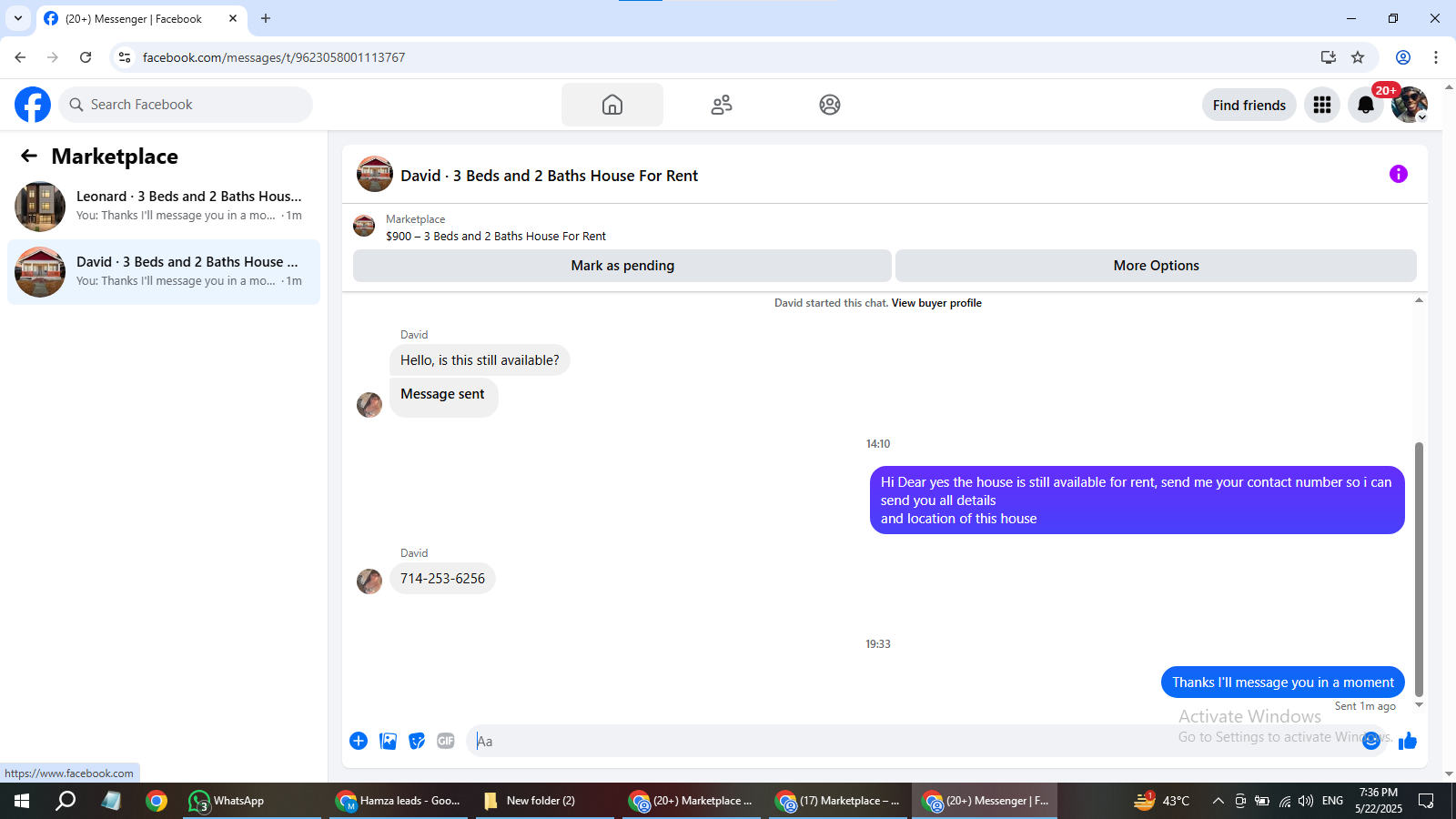Go back using the Marketplace back arrow
The image size is (1456, 819).
(x=29, y=157)
